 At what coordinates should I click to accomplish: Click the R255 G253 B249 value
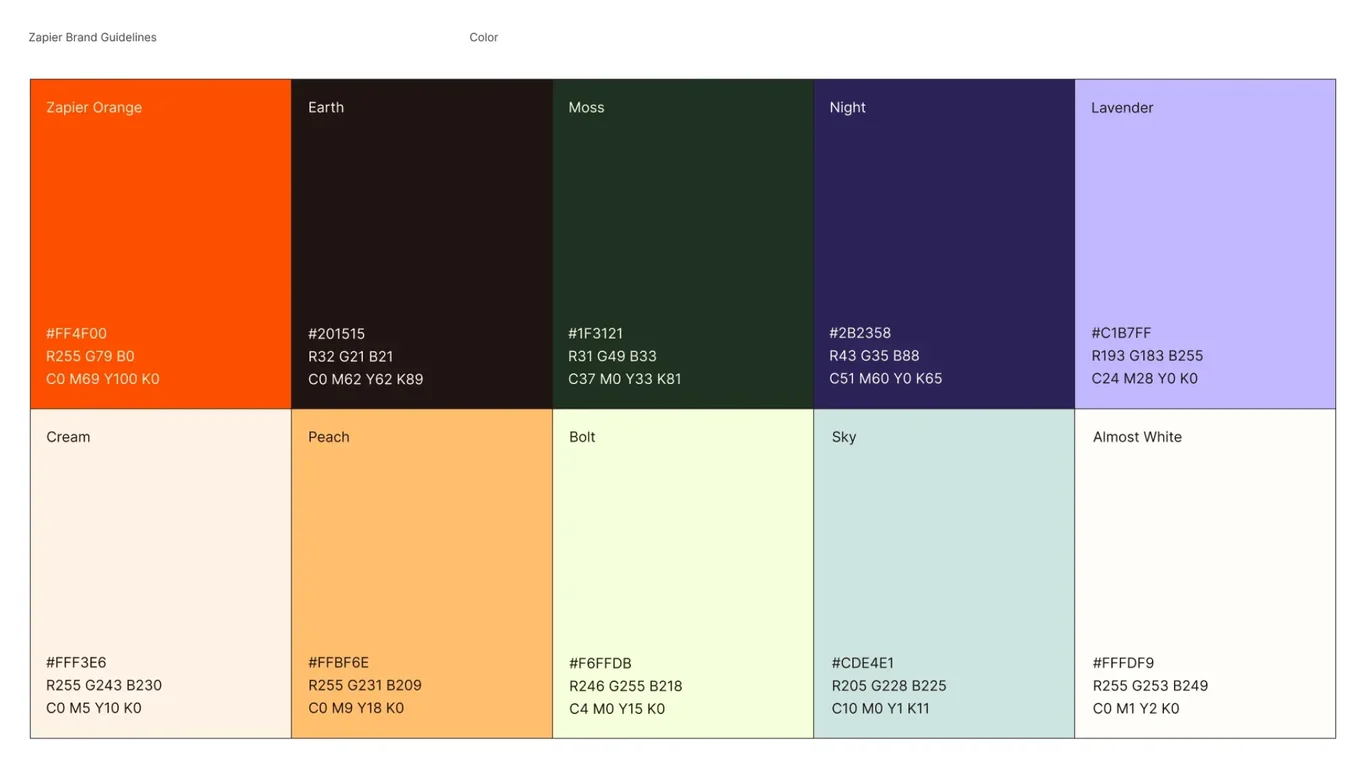[1150, 686]
